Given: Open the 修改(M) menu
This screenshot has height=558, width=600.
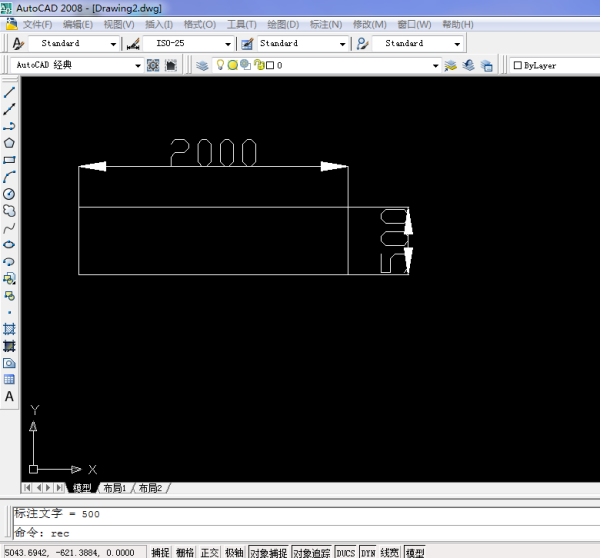Looking at the screenshot, I should 370,24.
